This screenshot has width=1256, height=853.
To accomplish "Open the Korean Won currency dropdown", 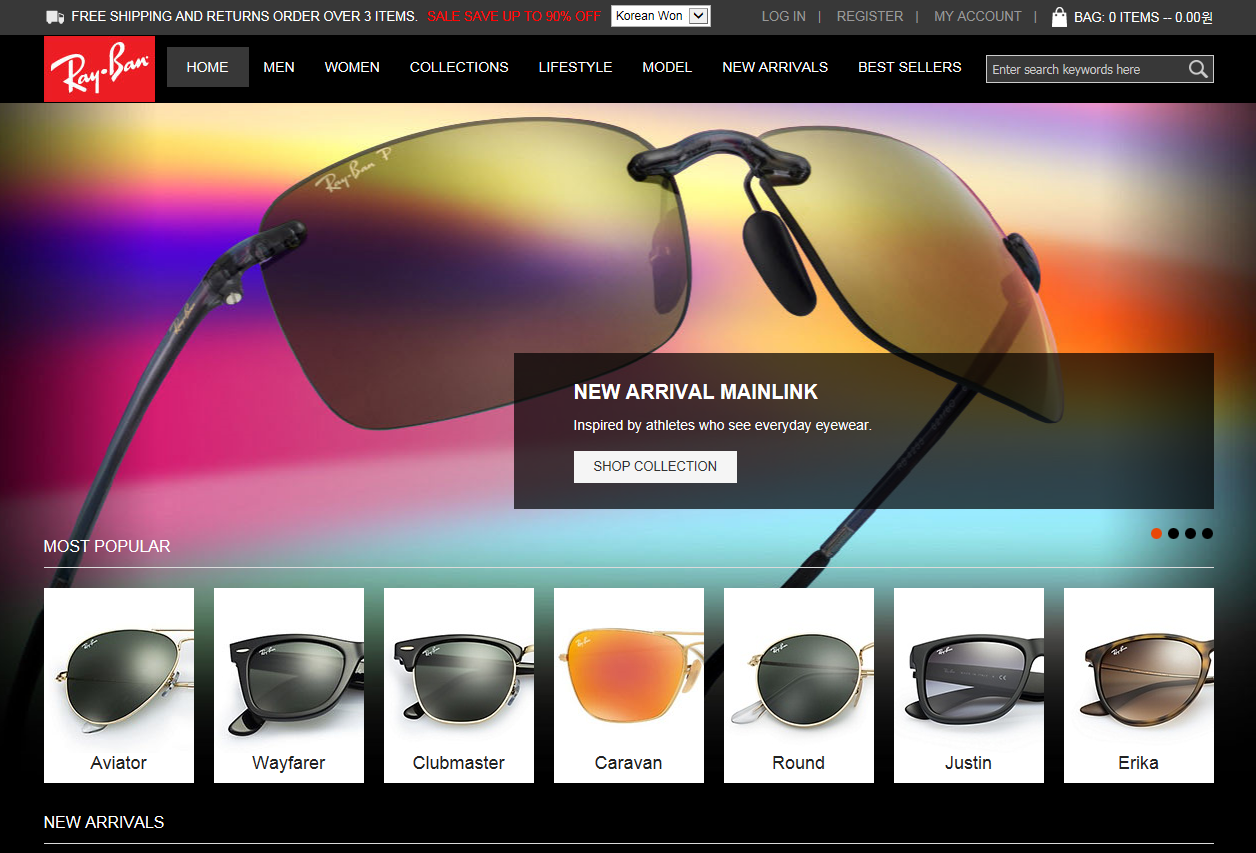I will click(661, 16).
